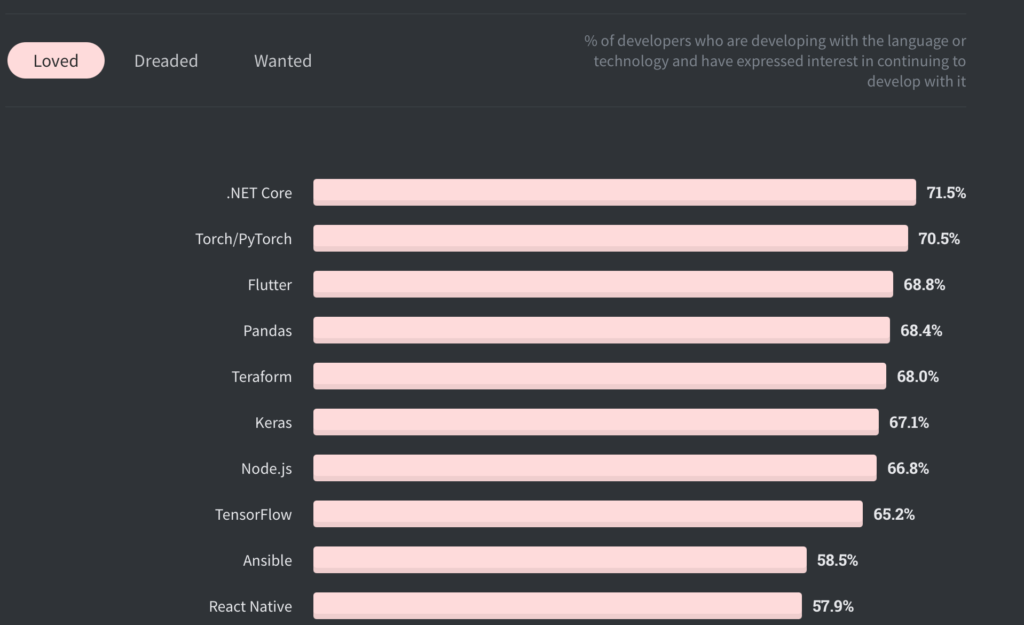Select the Flutter bar

(x=603, y=284)
